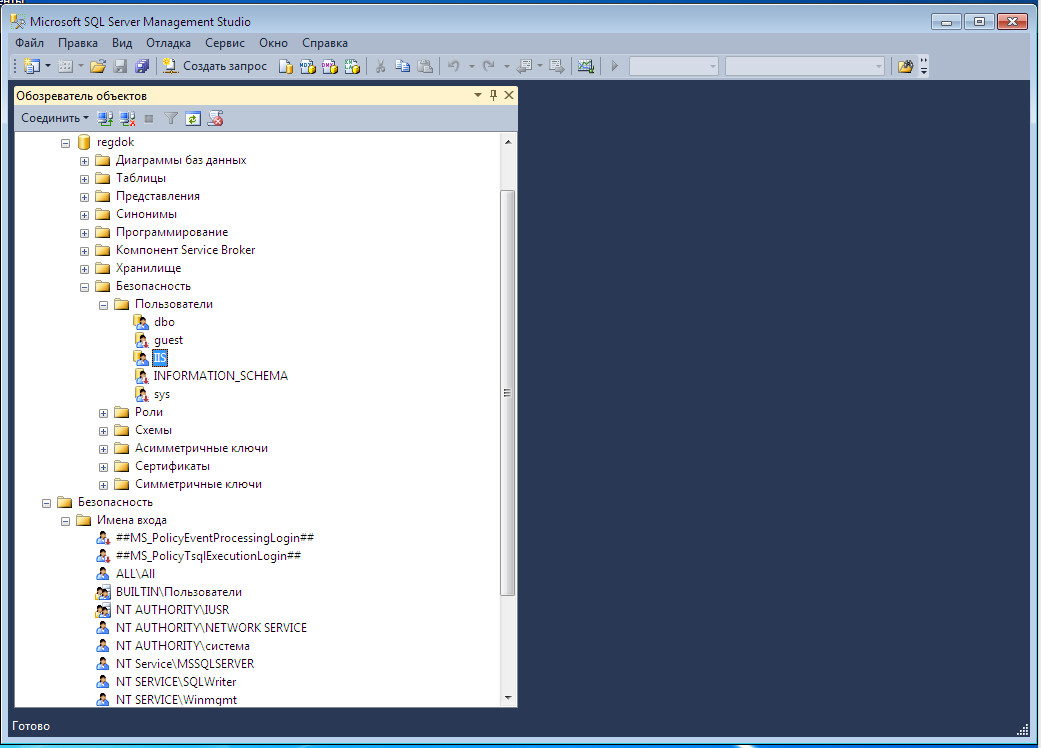Screen dimensions: 1041x748
Task: Open the Соединить dropdown in Object Explorer
Action: coord(54,118)
